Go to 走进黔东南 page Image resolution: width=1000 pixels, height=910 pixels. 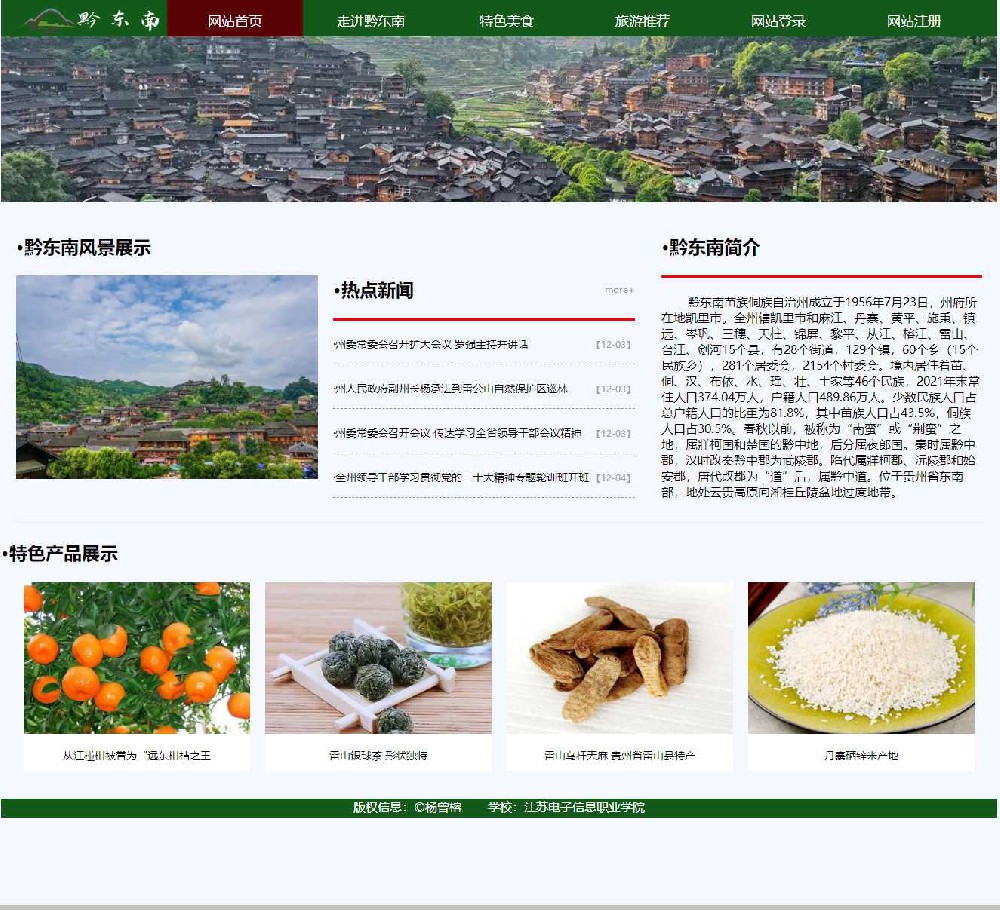click(371, 20)
